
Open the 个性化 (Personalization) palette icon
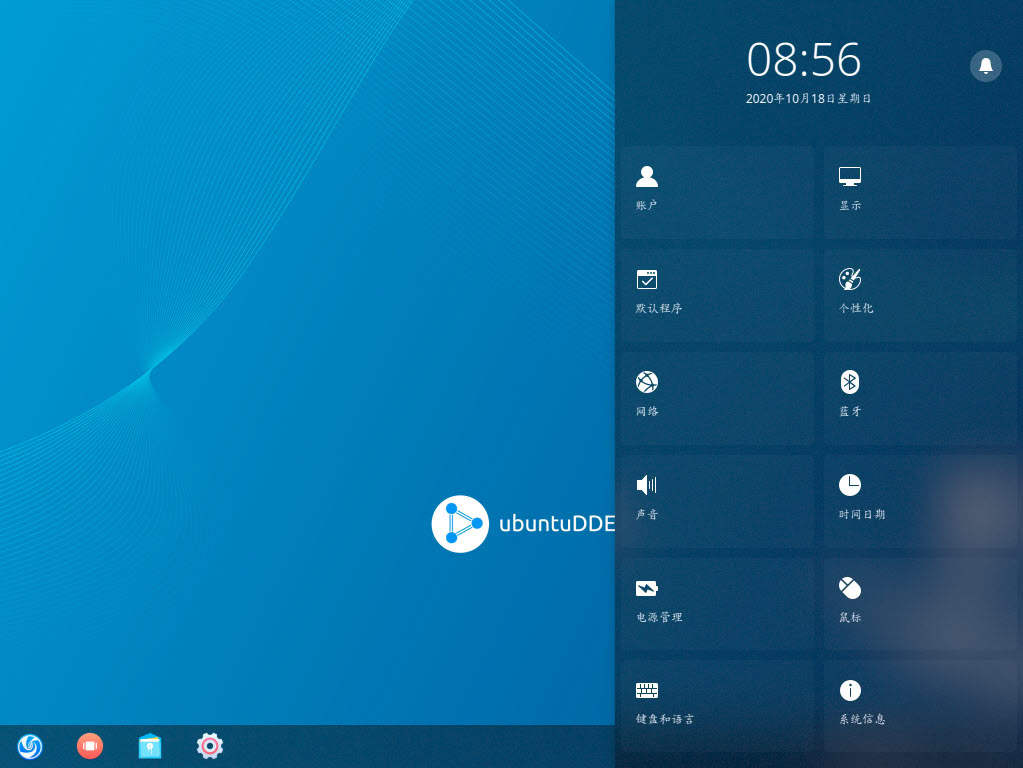point(849,279)
